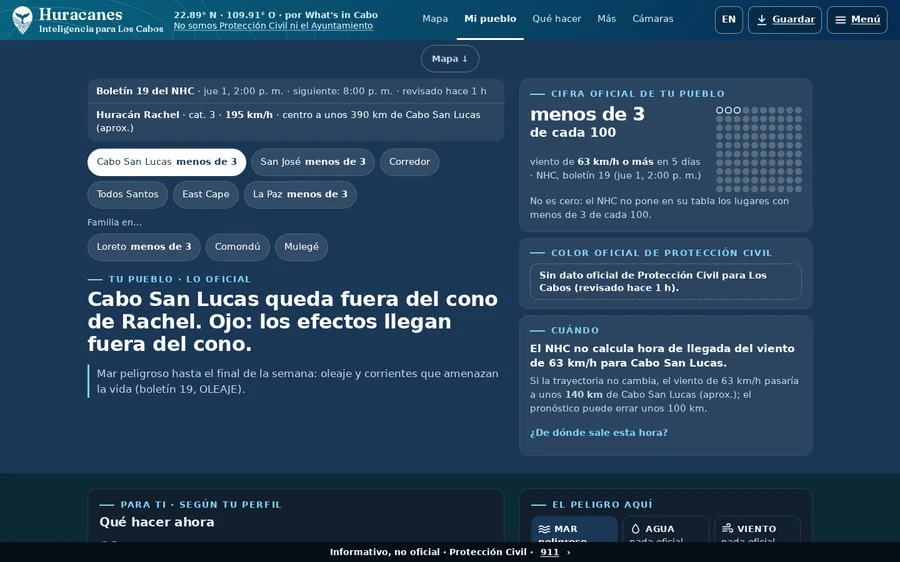Click the 'CIFRA OFICIAL DE TU PUEBLO' heading

[638, 94]
